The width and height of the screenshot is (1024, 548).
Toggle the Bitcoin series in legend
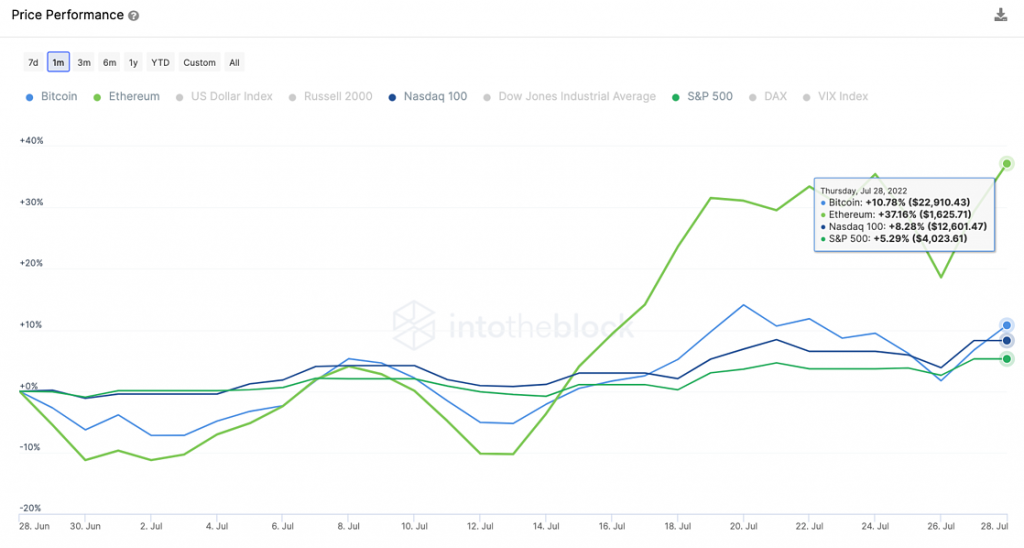(x=52, y=97)
